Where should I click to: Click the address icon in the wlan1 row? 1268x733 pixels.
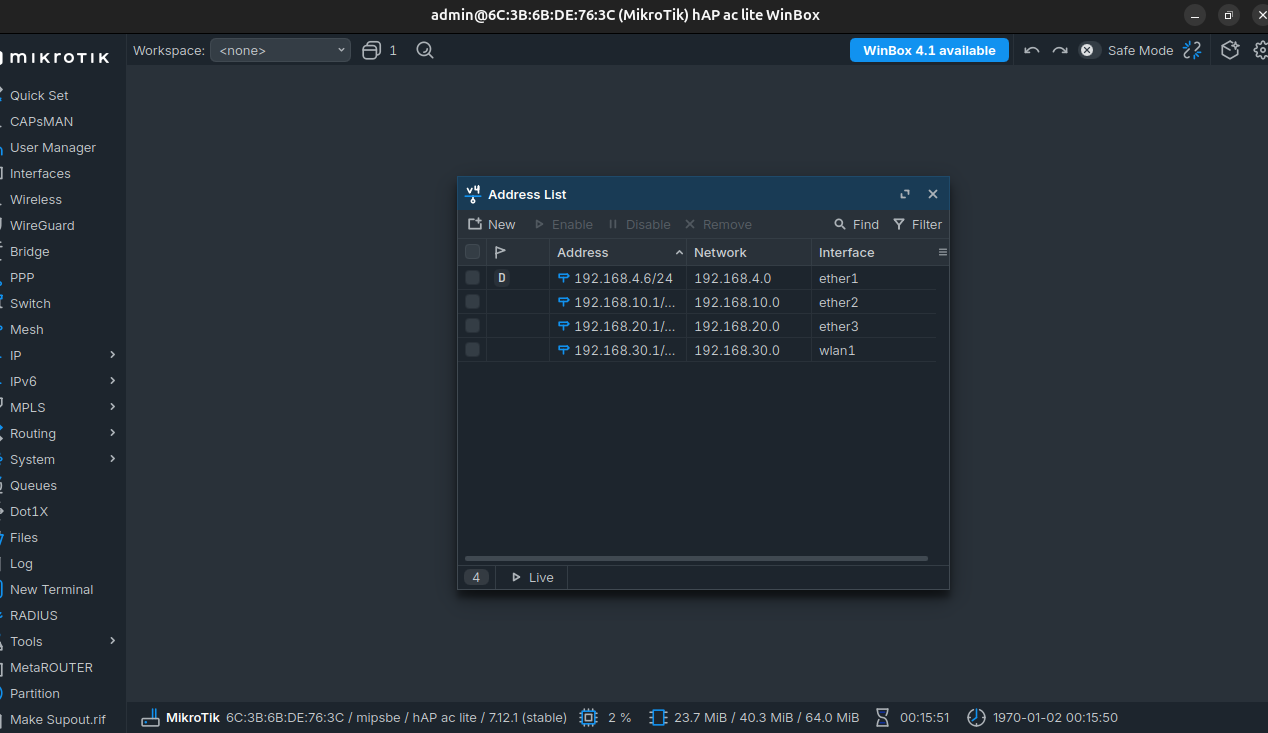pyautogui.click(x=563, y=350)
